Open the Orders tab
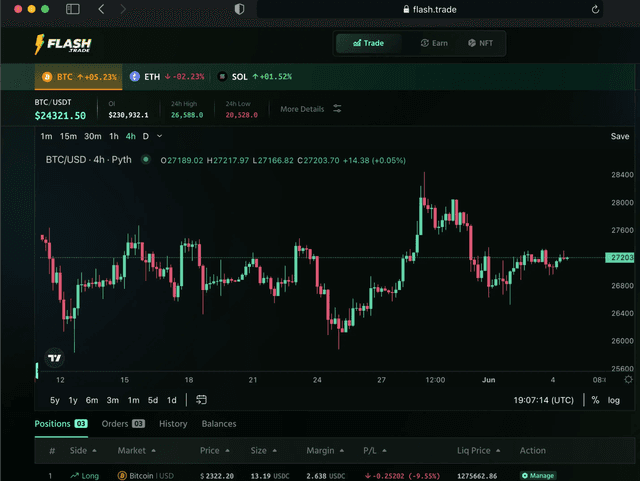Screen dimensions: 640x481 (x=123, y=424)
